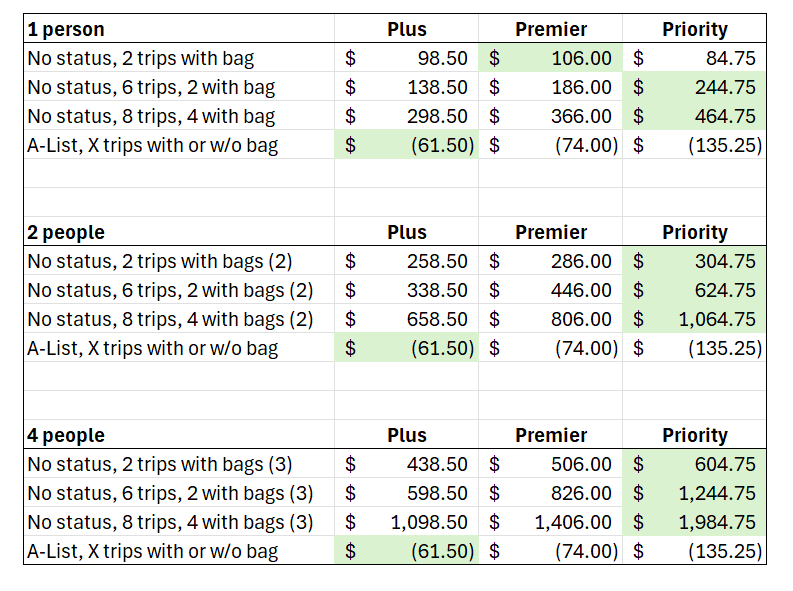Click the green $304.75 cell
The image size is (793, 591).
694,261
